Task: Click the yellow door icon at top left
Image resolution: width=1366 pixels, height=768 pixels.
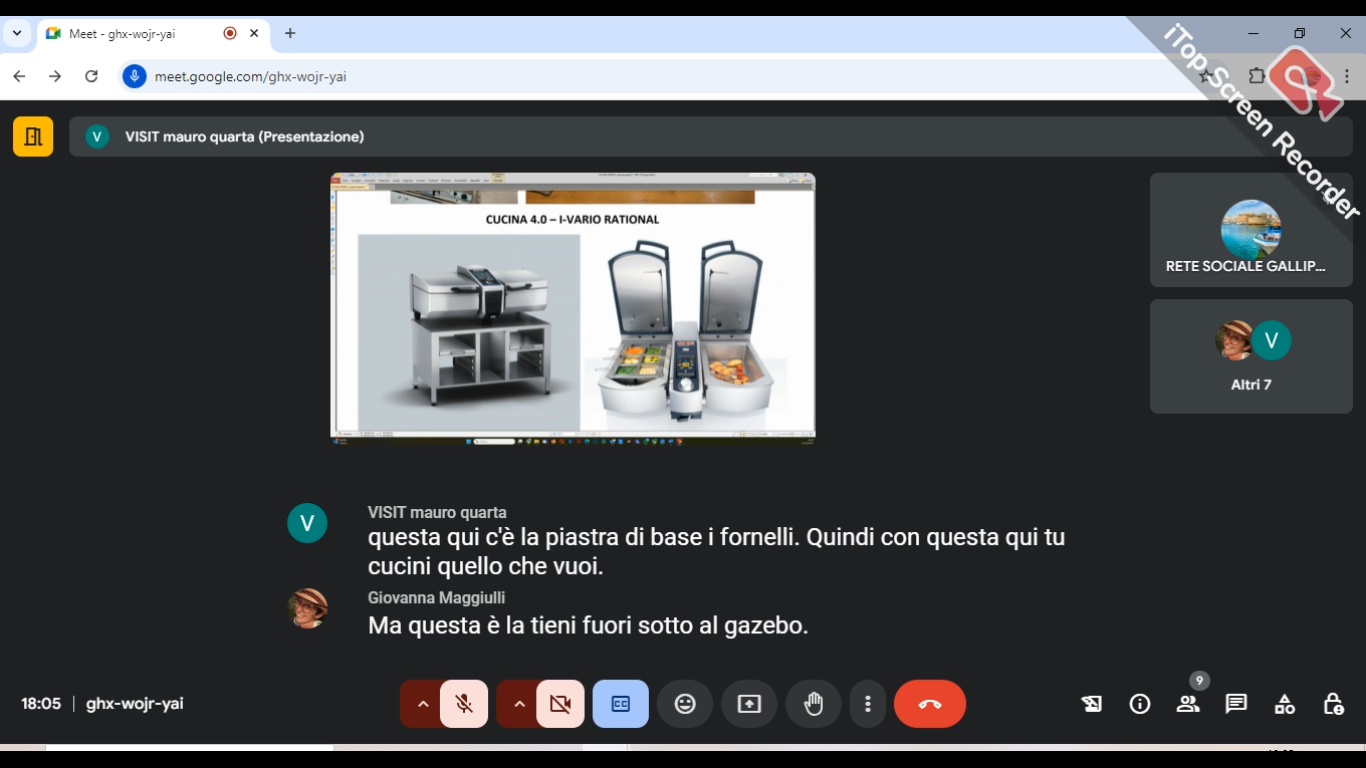Action: coord(33,137)
